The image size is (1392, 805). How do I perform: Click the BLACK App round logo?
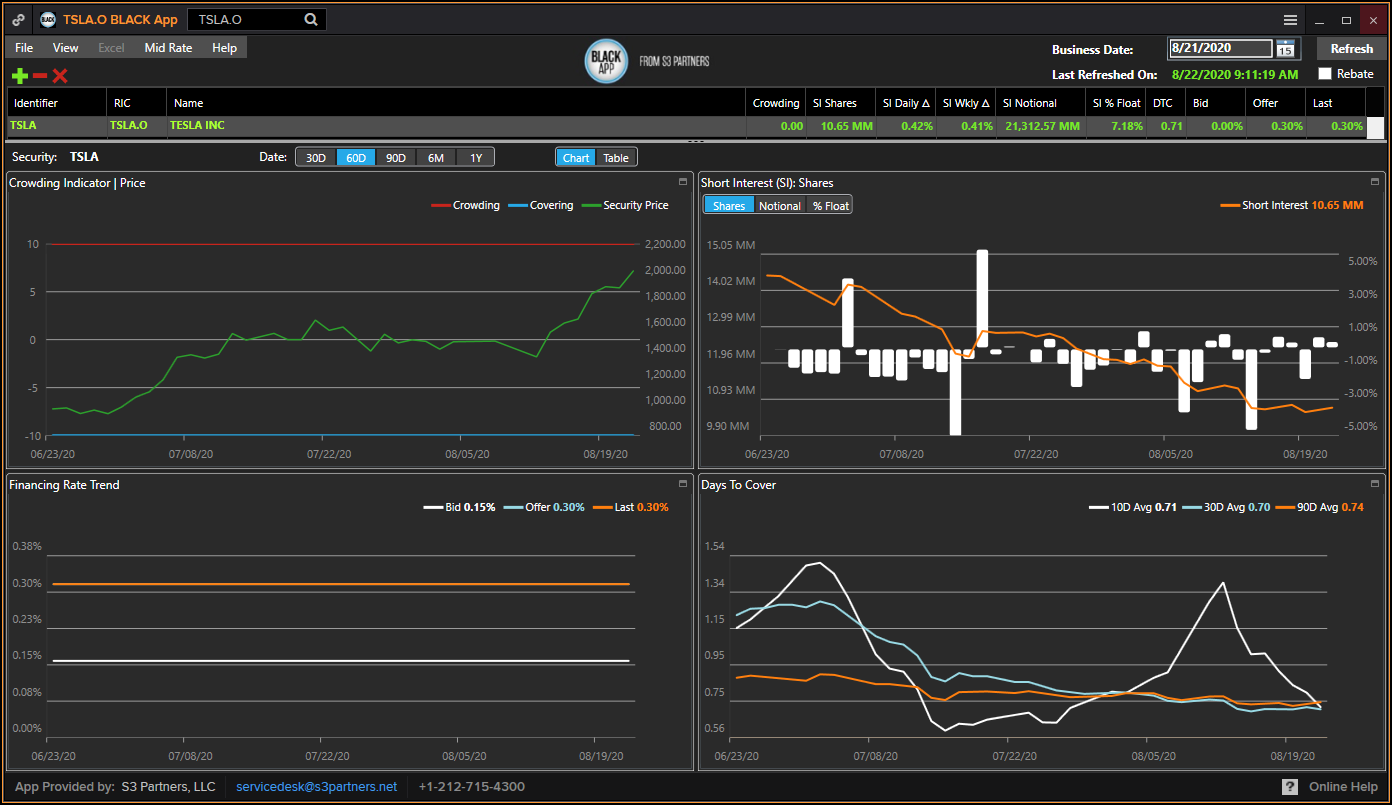pos(606,61)
